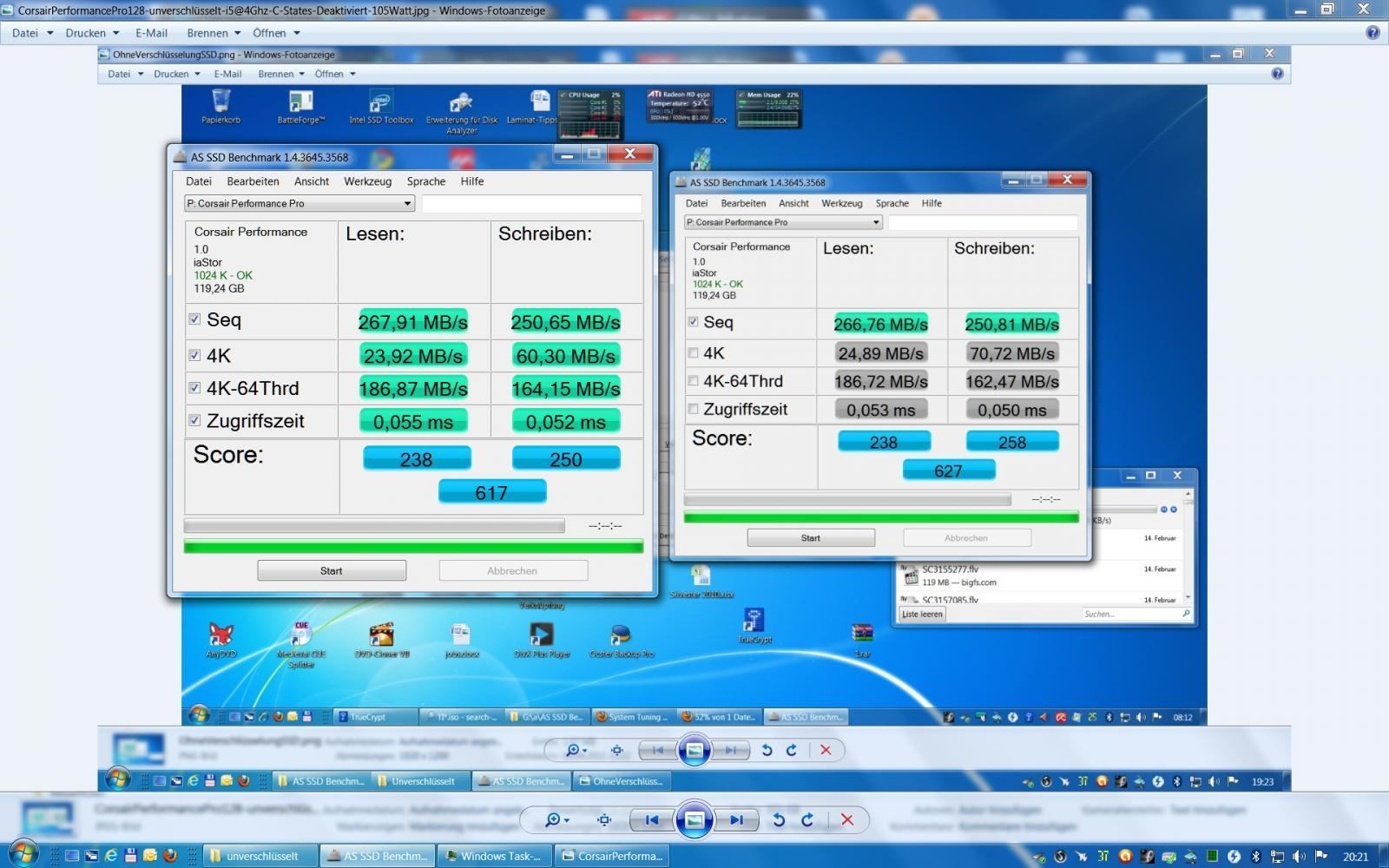The width and height of the screenshot is (1389, 868).
Task: Enable Zugriffszeit checkbox in right benchmark window
Action: coord(693,409)
